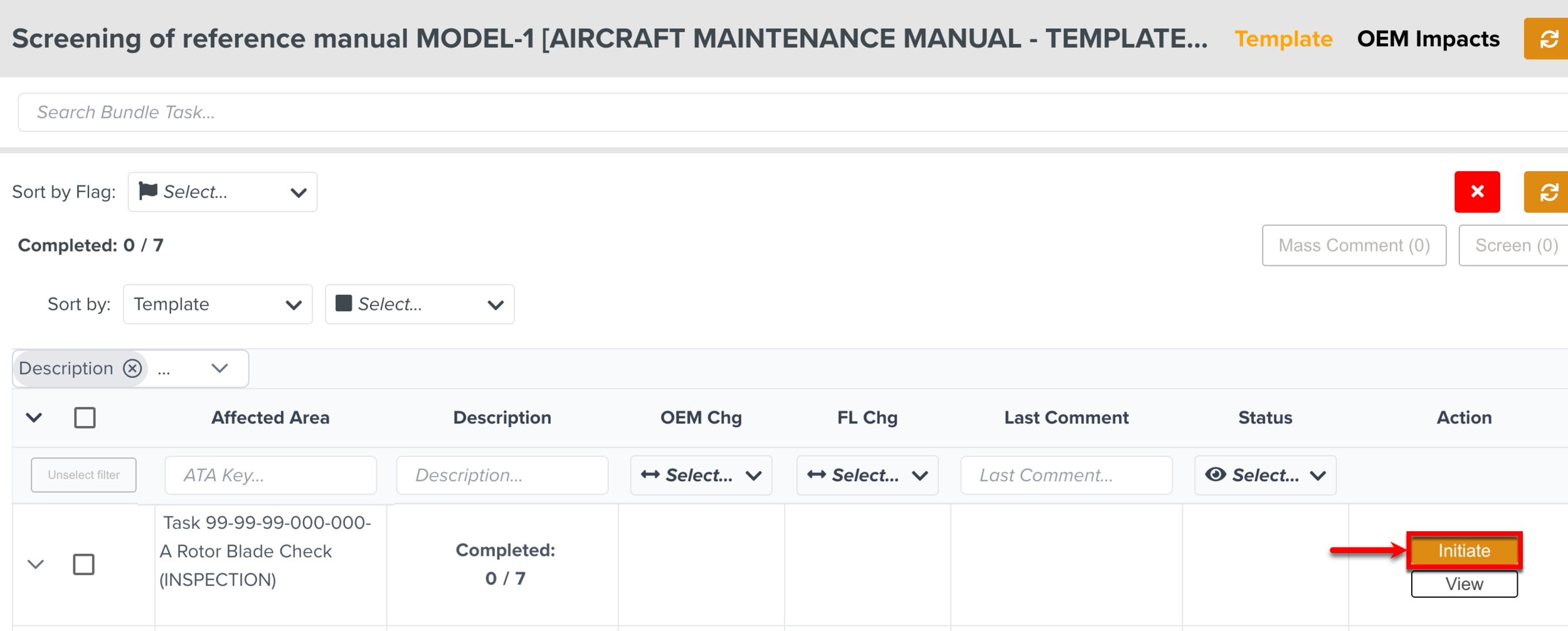Switch to the OEM Impacts tab
Viewport: 1568px width, 631px height.
[x=1428, y=39]
